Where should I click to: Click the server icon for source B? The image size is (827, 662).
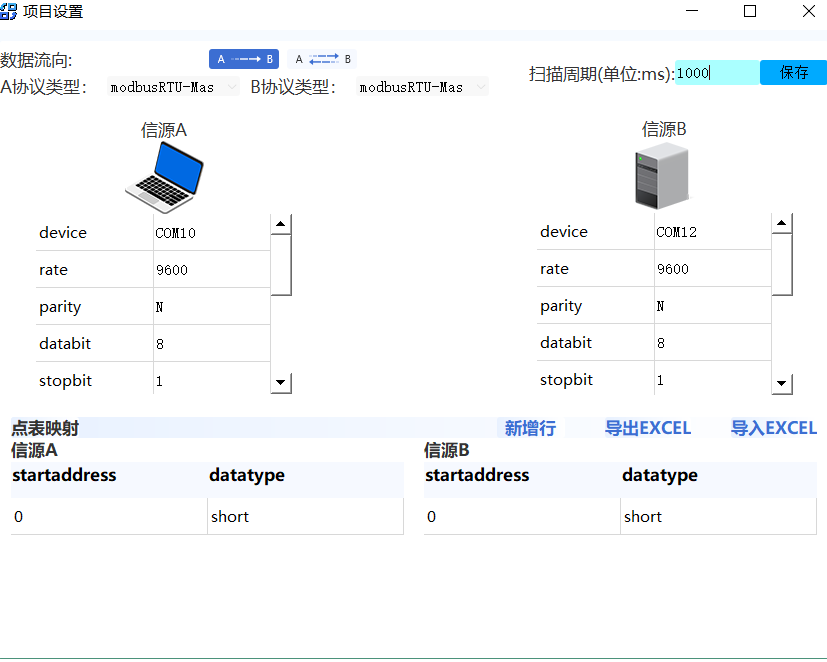[661, 177]
